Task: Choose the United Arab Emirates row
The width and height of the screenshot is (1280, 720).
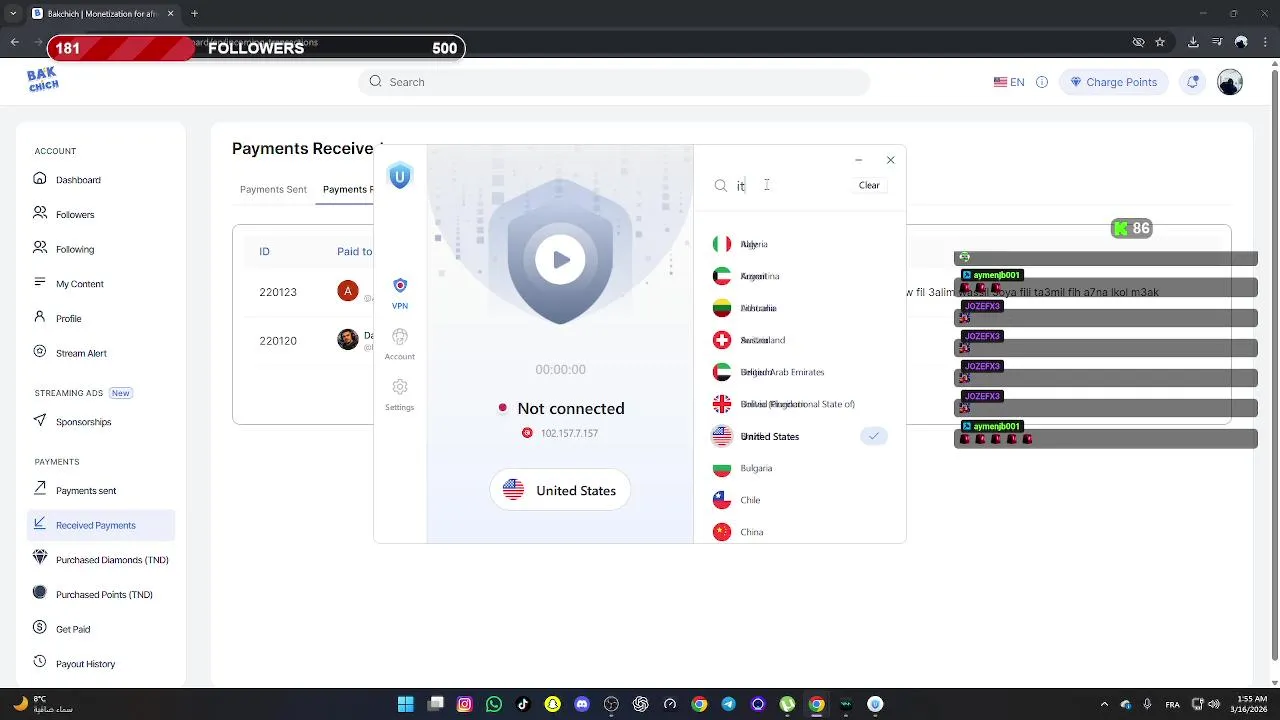Action: point(799,372)
